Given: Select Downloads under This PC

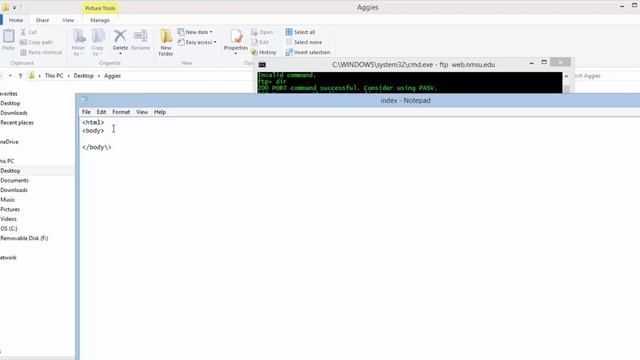Looking at the screenshot, I should (14, 190).
